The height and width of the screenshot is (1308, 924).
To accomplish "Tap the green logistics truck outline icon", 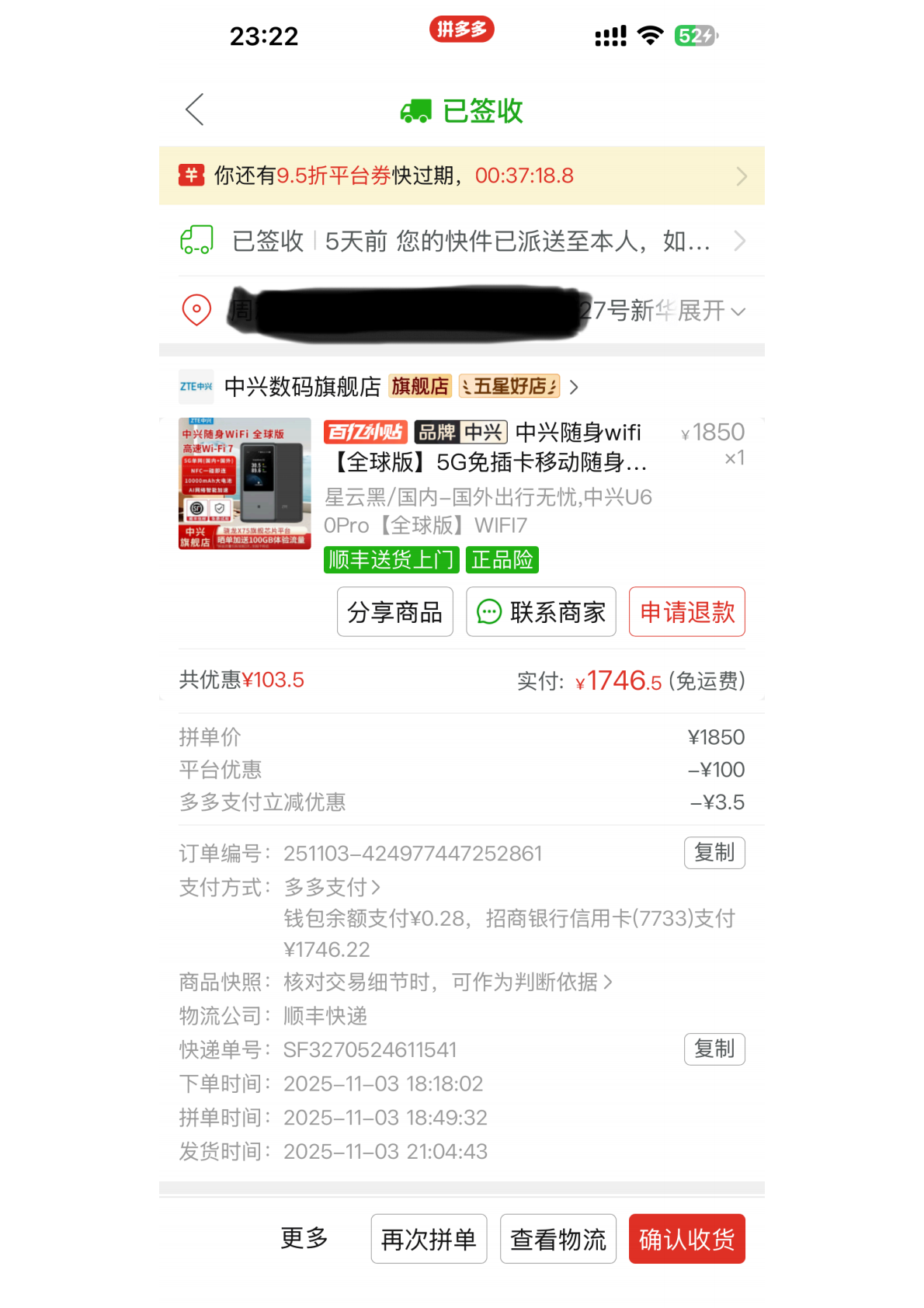I will 196,240.
